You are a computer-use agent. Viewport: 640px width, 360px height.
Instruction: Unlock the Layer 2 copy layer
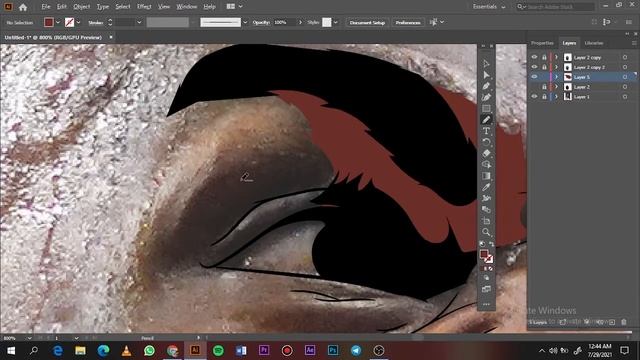coord(544,57)
